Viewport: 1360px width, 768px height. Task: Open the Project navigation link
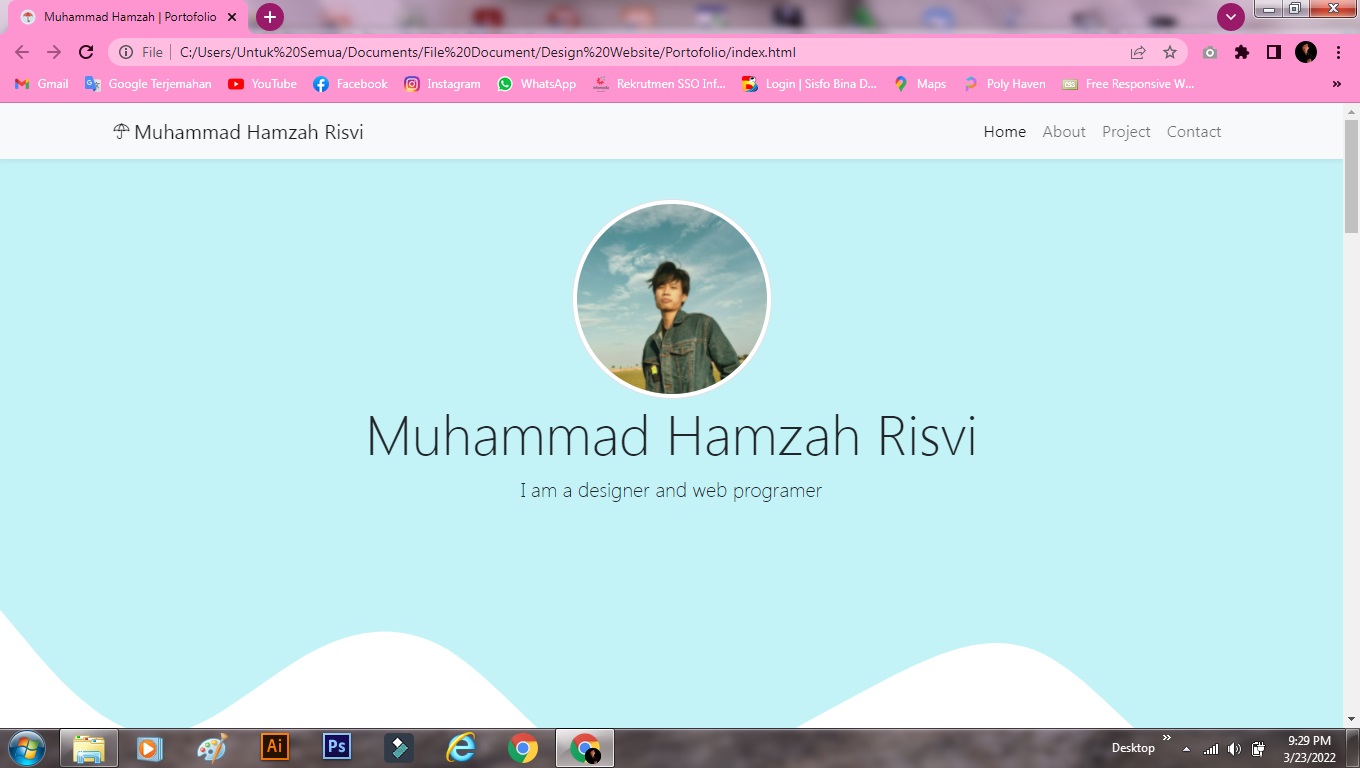tap(1126, 131)
